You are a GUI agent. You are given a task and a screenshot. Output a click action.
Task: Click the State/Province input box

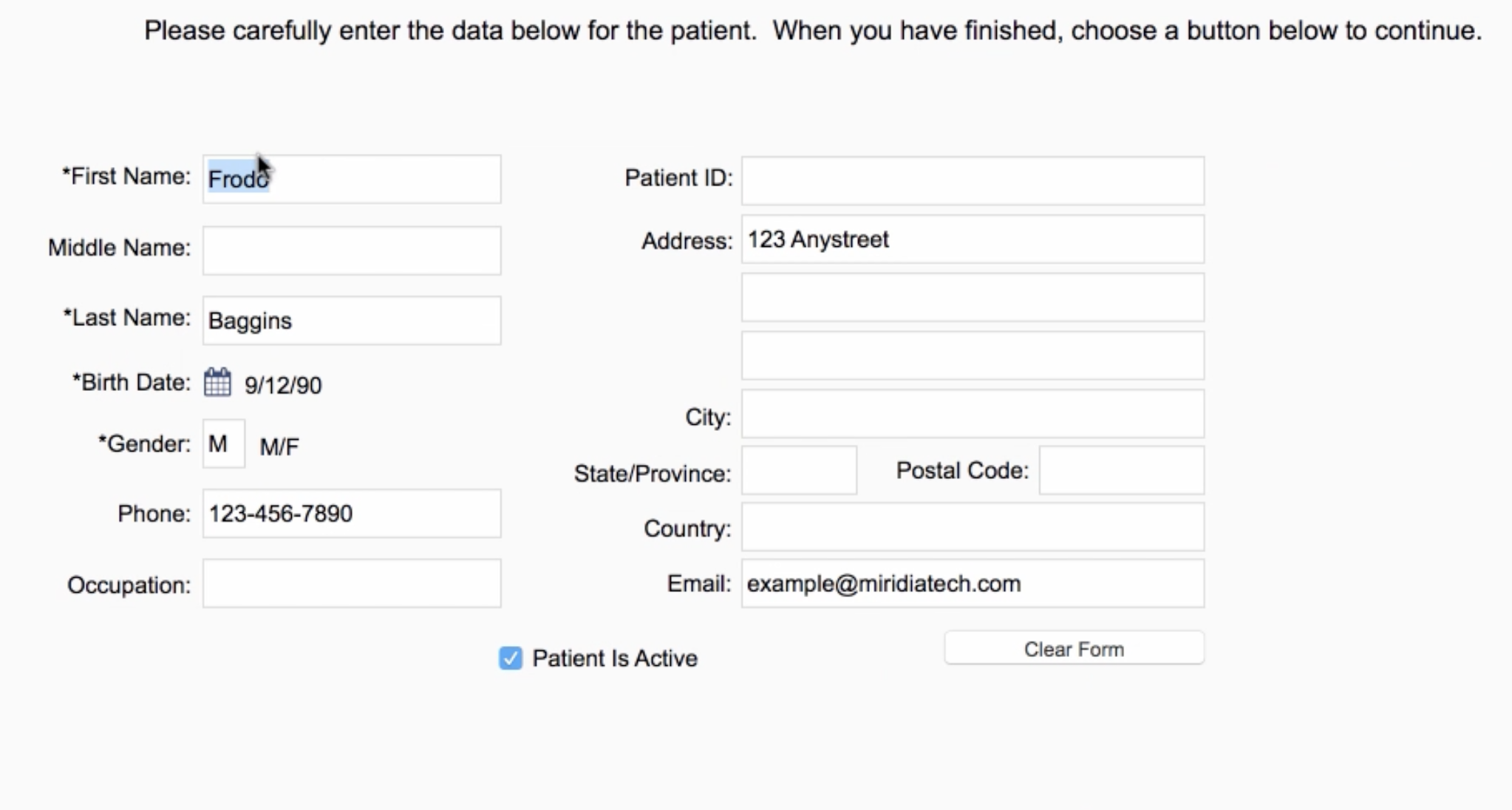coord(800,470)
